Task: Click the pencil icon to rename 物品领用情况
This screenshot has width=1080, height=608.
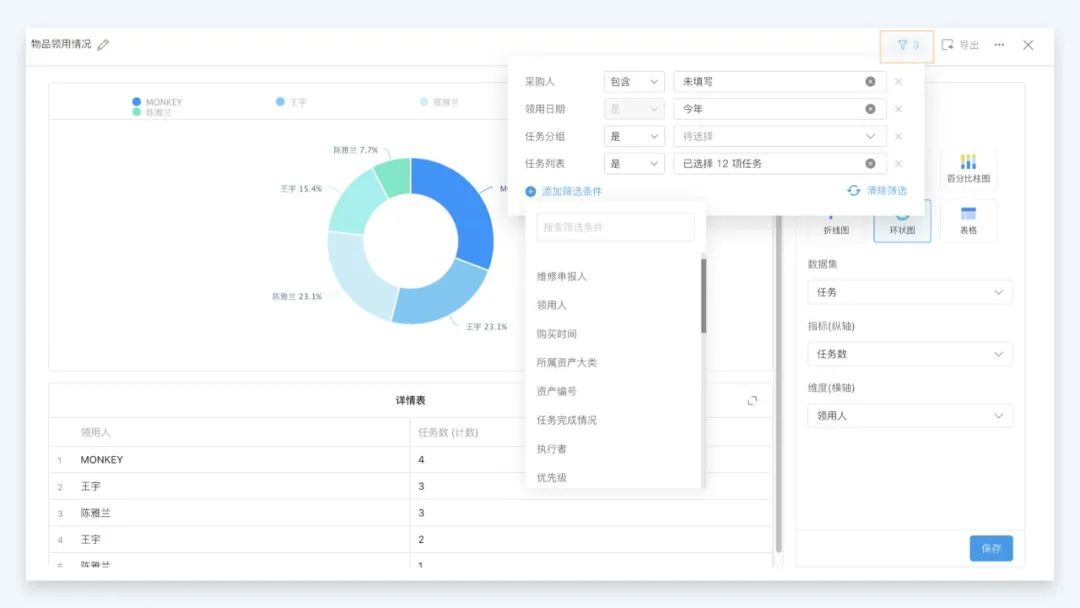Action: pyautogui.click(x=104, y=45)
